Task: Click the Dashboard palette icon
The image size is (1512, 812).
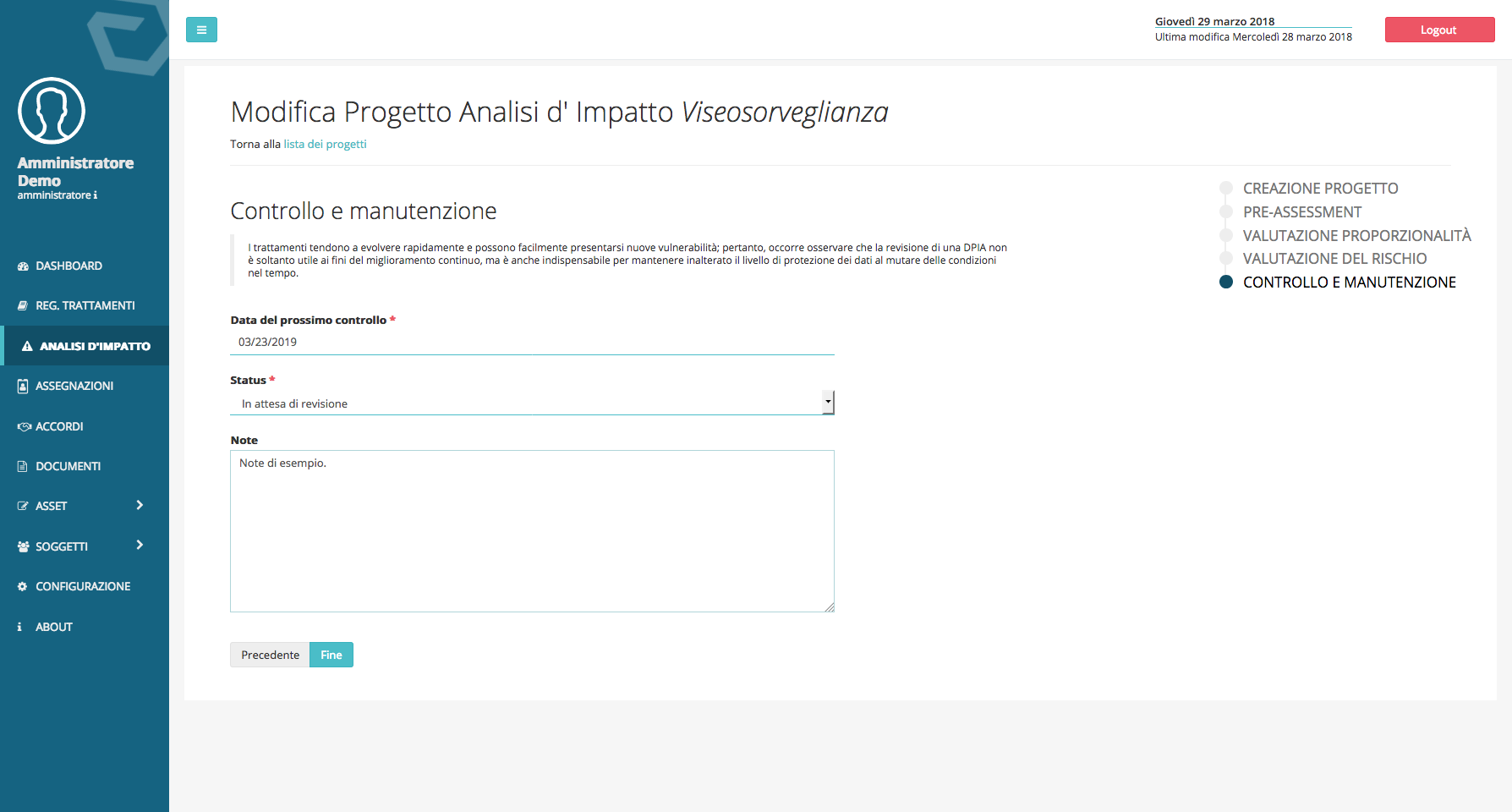Action: point(23,266)
